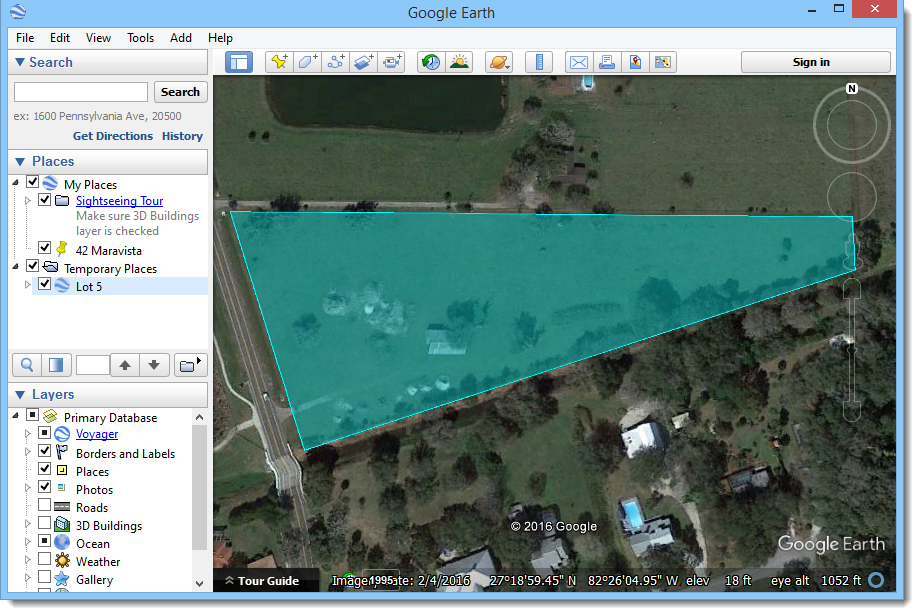The height and width of the screenshot is (615, 919).
Task: Collapse the Places panel
Action: [20, 161]
